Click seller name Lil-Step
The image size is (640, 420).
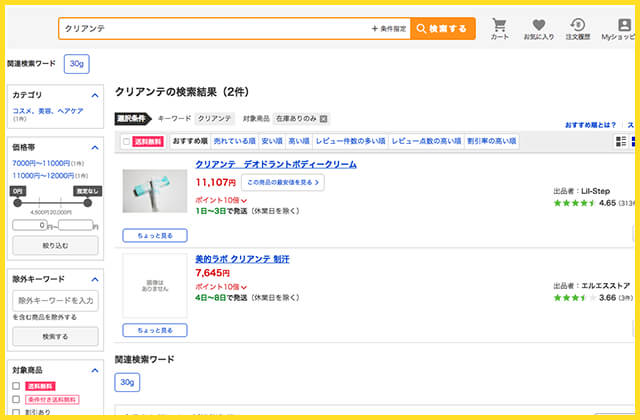(596, 191)
